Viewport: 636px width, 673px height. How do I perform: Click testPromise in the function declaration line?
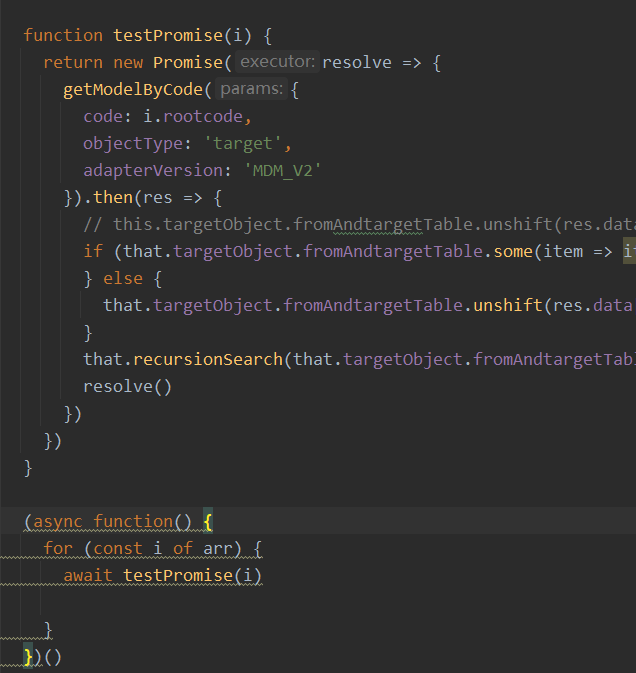coord(168,36)
